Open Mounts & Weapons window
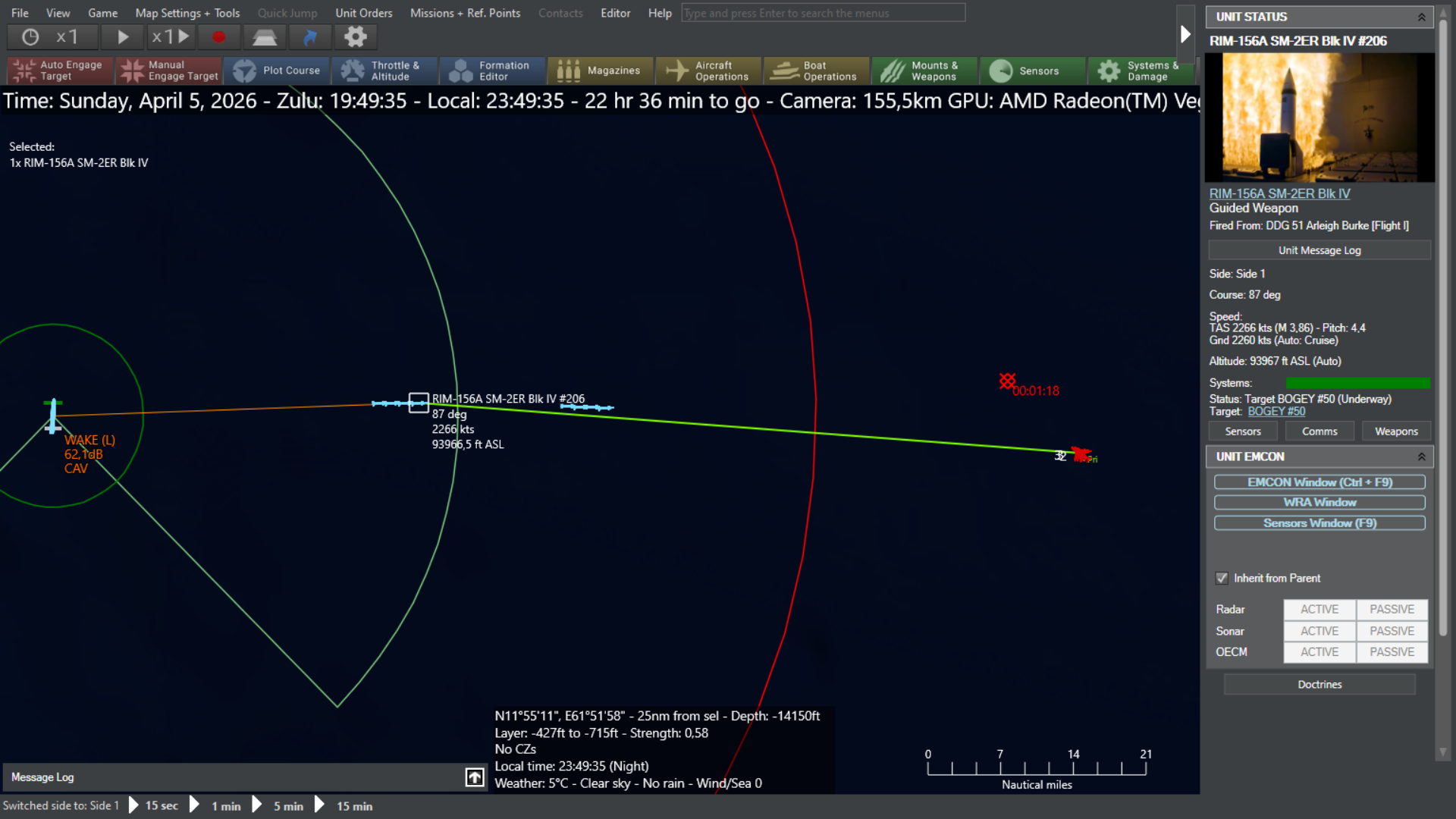Screen dimensions: 1456x819 pos(924,71)
